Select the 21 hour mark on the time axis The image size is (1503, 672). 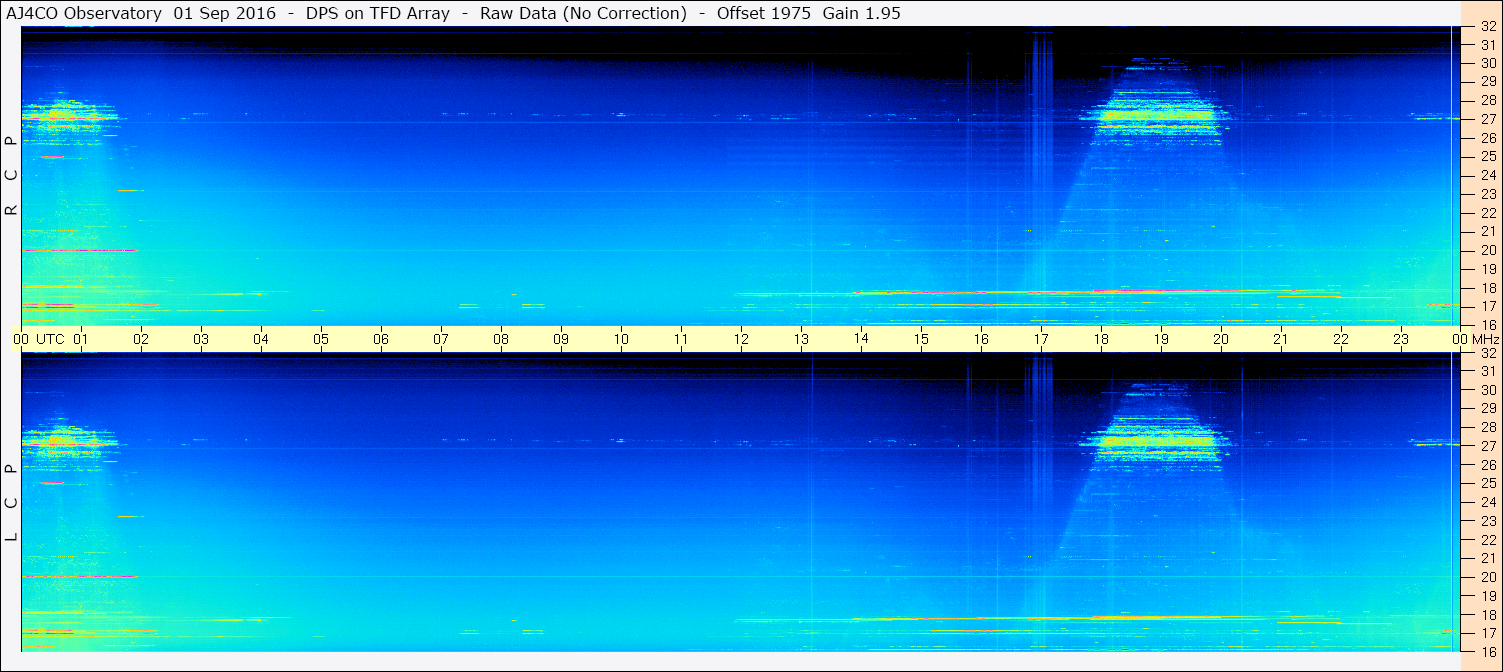[1281, 339]
